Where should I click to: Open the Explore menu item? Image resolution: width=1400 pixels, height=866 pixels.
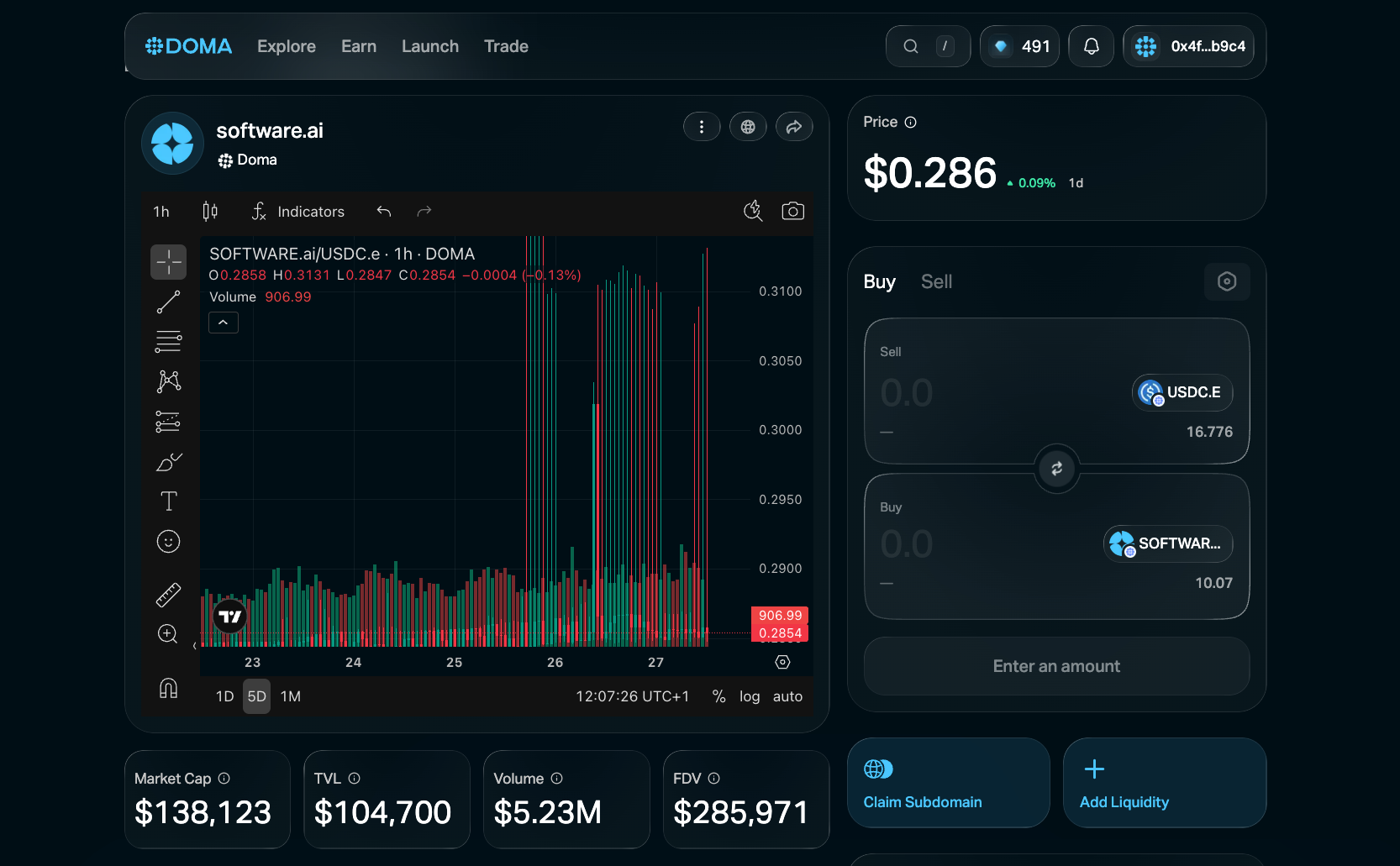[x=287, y=46]
